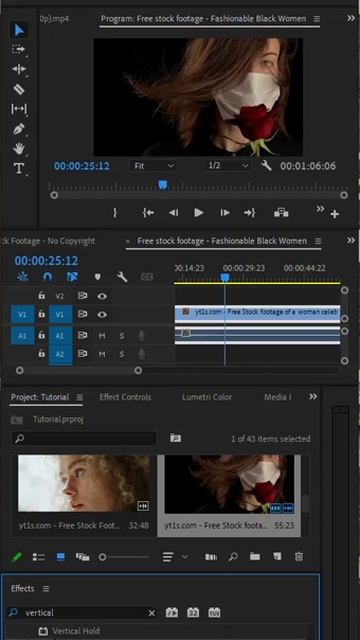Toggle V1 track output eye
The image size is (360, 640).
tap(102, 314)
